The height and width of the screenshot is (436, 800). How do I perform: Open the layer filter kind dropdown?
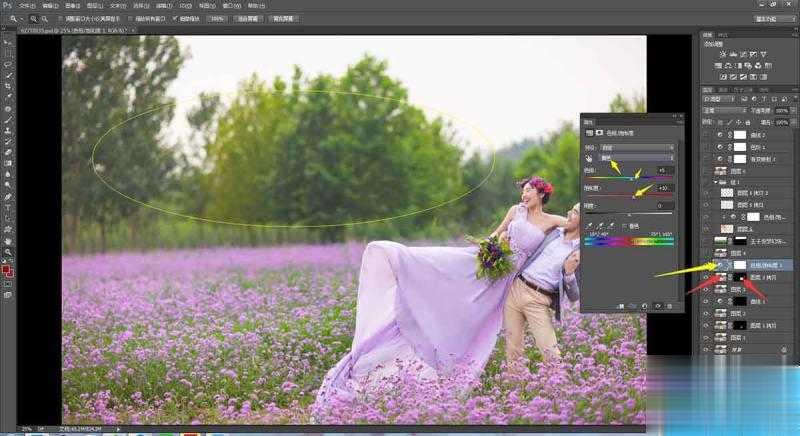point(719,99)
